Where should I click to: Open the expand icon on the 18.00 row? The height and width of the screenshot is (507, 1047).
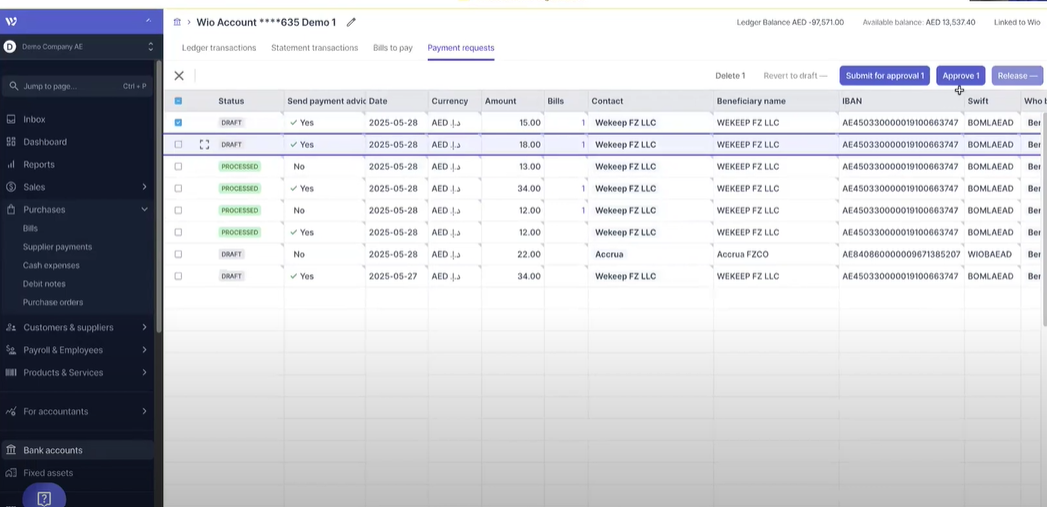pos(204,145)
